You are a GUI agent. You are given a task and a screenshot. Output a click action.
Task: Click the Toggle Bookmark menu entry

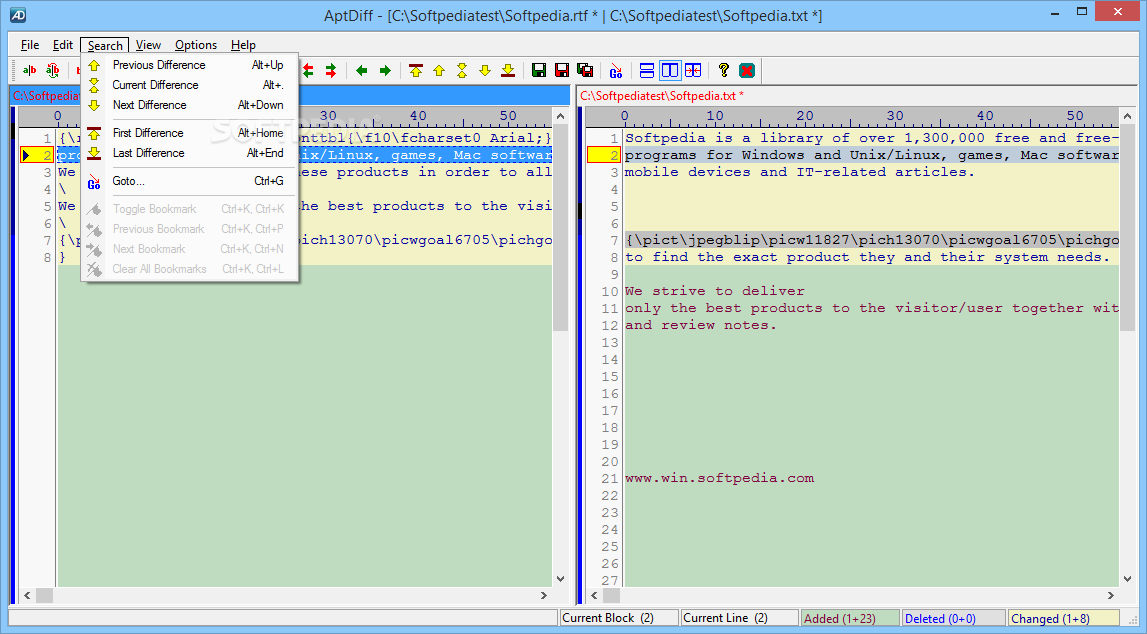pos(189,209)
